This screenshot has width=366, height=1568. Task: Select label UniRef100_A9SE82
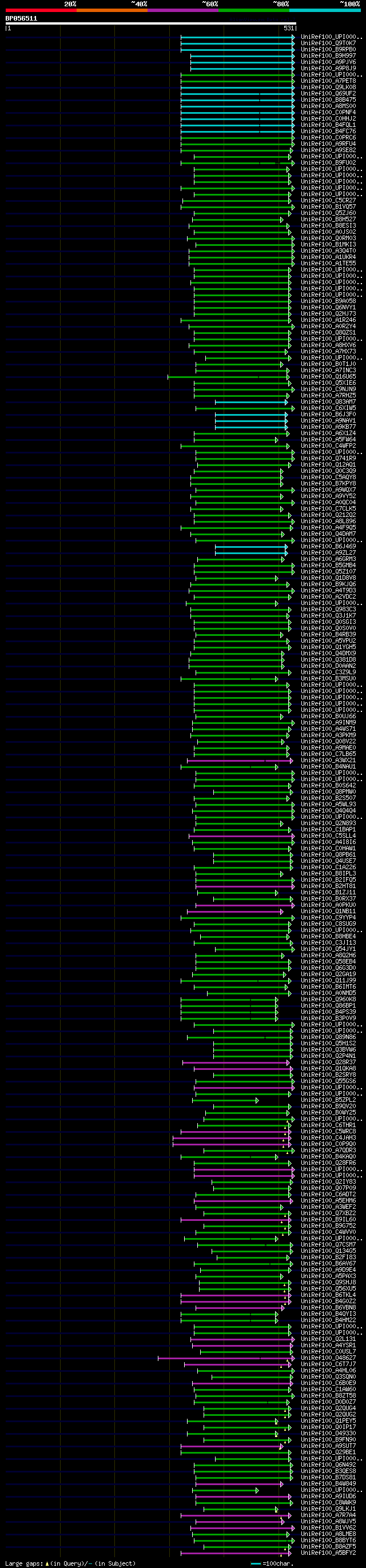tap(328, 150)
